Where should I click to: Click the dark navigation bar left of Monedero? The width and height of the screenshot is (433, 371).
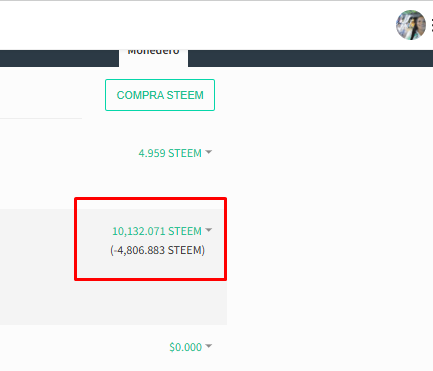pyautogui.click(x=59, y=58)
